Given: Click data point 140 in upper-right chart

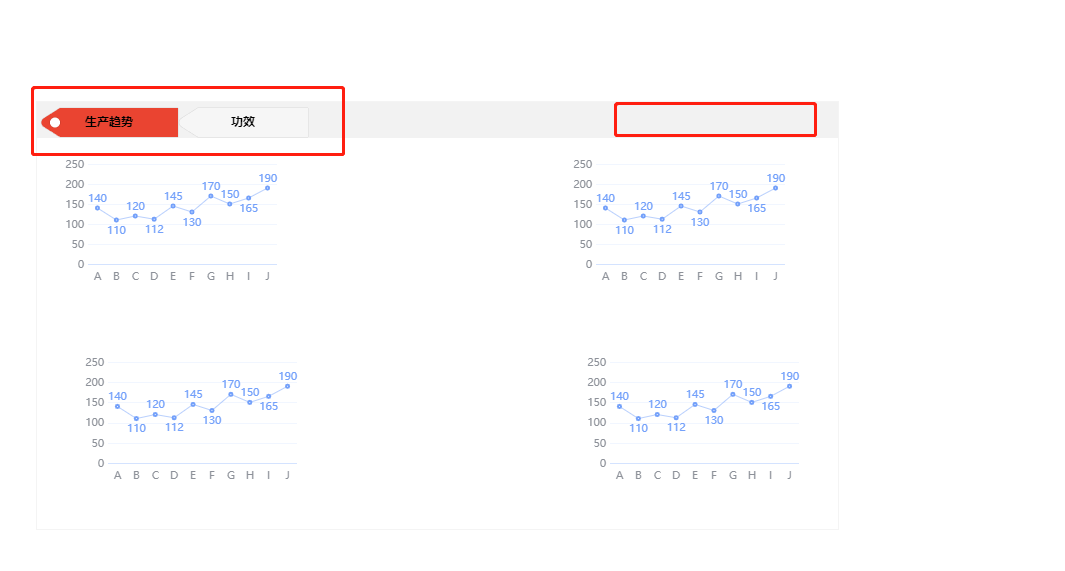Looking at the screenshot, I should [606, 208].
